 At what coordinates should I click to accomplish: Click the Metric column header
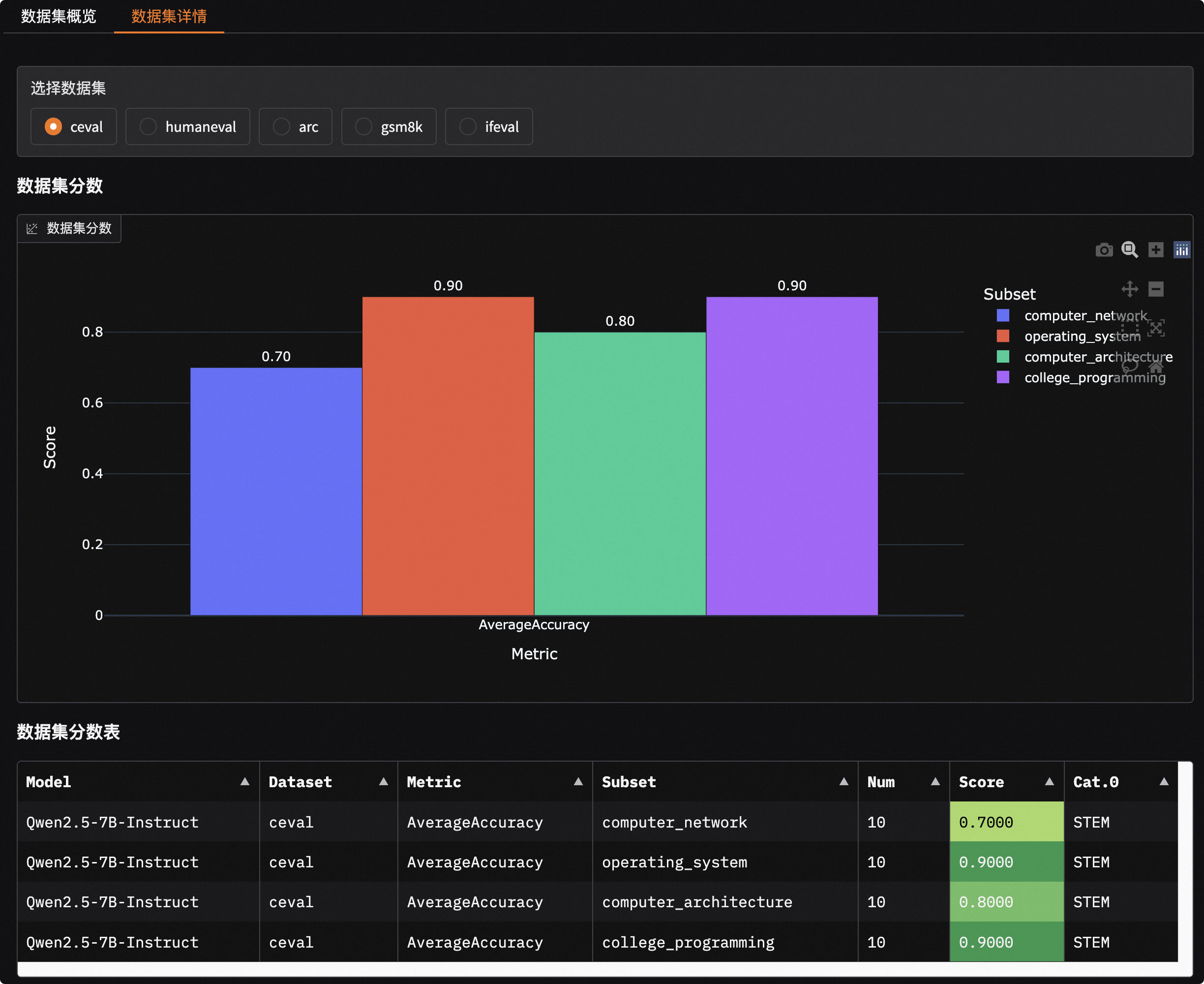(x=434, y=782)
